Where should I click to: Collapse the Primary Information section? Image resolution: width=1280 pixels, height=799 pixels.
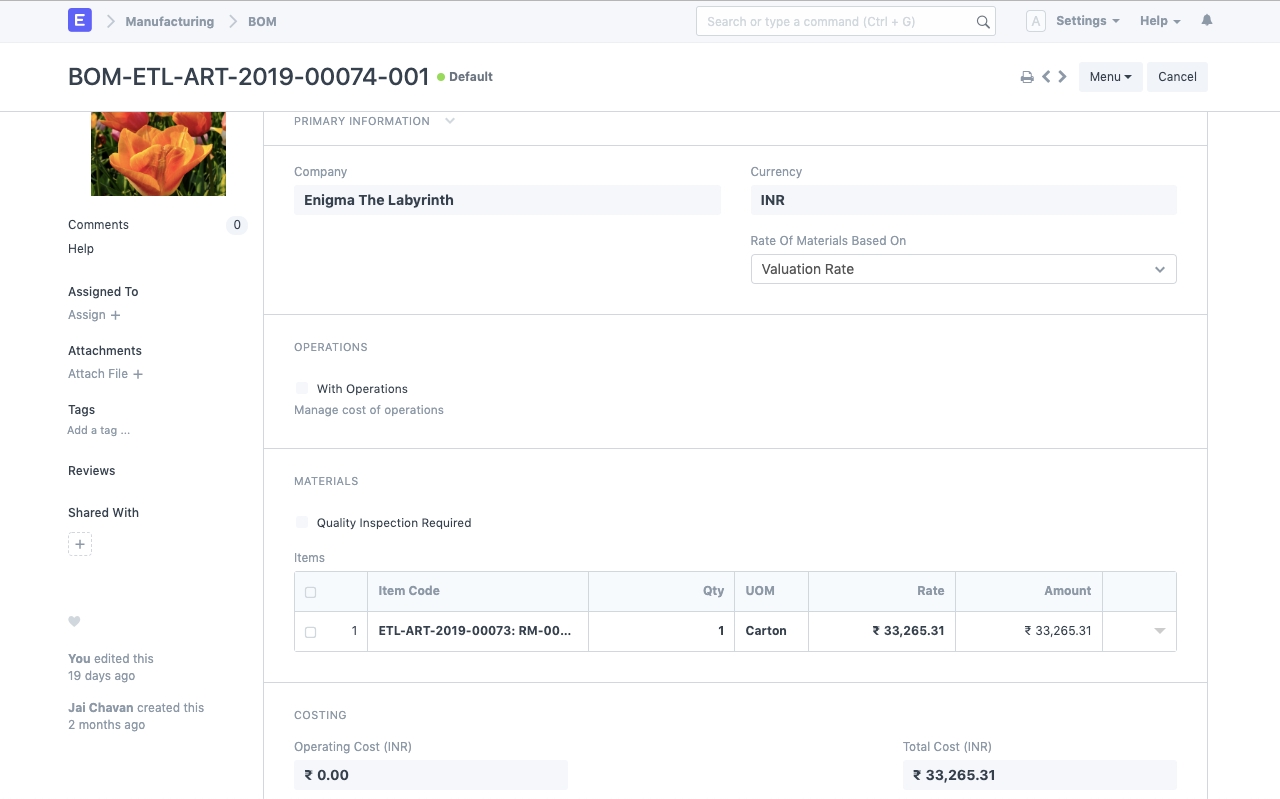[x=450, y=121]
